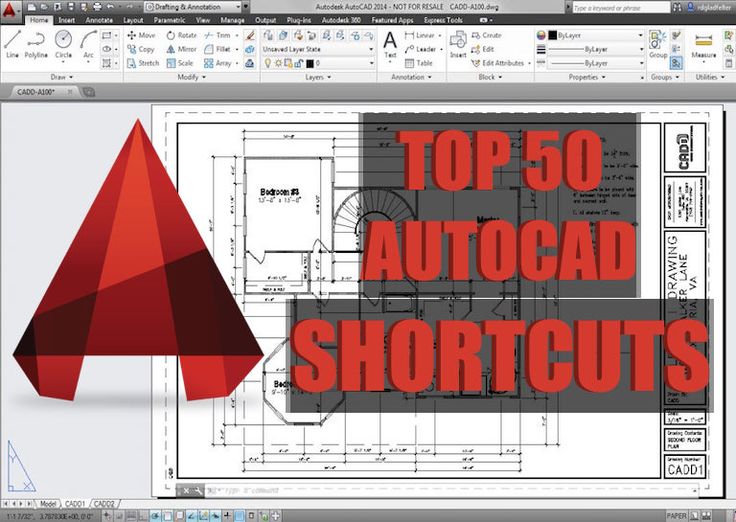Click the Leader tool

[x=420, y=49]
